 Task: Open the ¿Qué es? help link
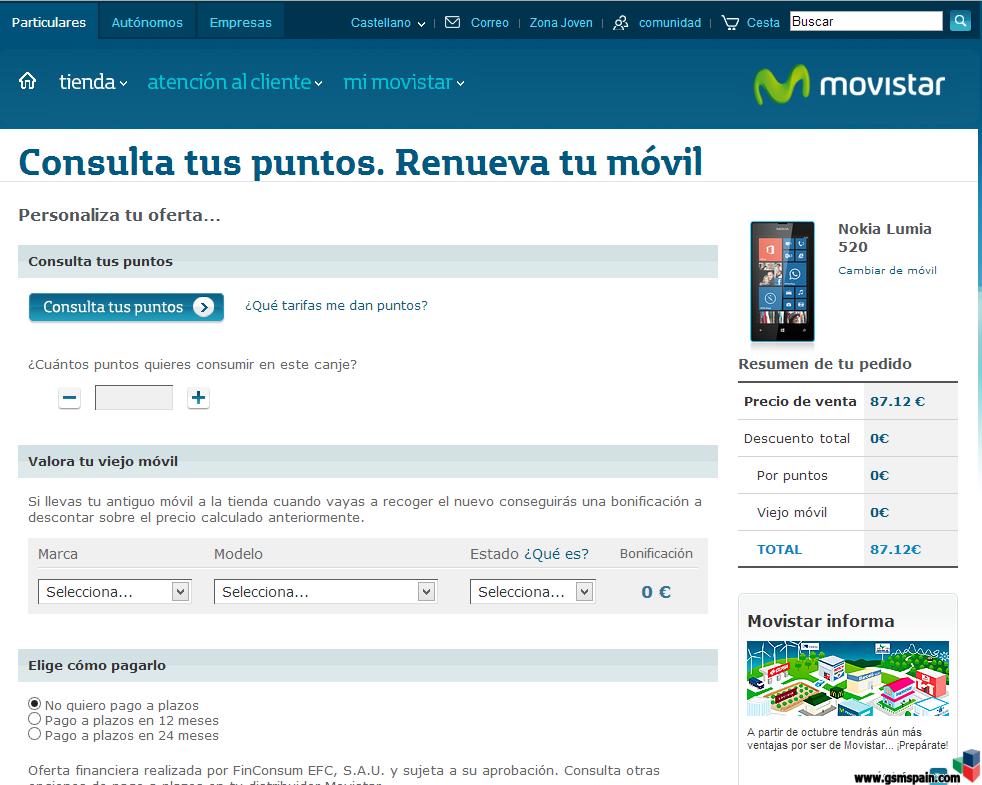pos(556,554)
